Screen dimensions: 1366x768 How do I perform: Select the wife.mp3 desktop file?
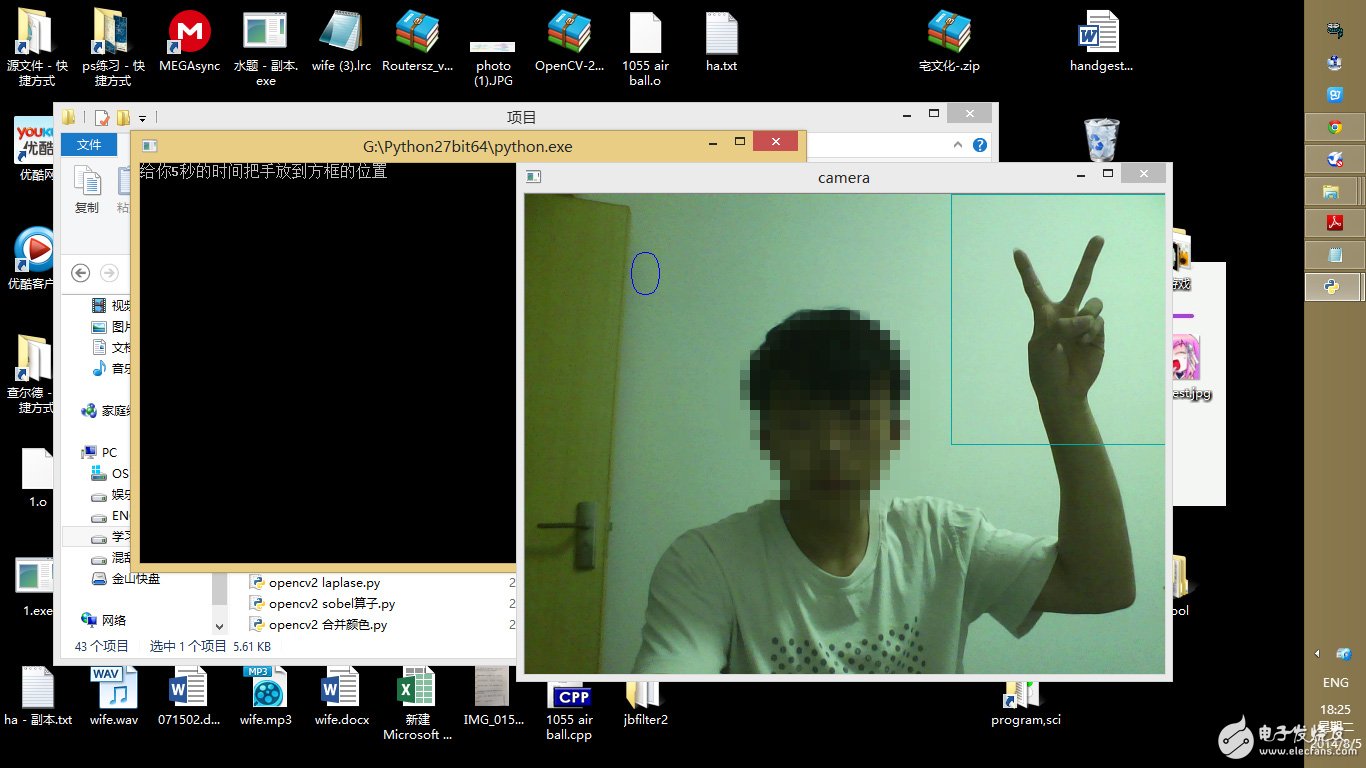[265, 692]
